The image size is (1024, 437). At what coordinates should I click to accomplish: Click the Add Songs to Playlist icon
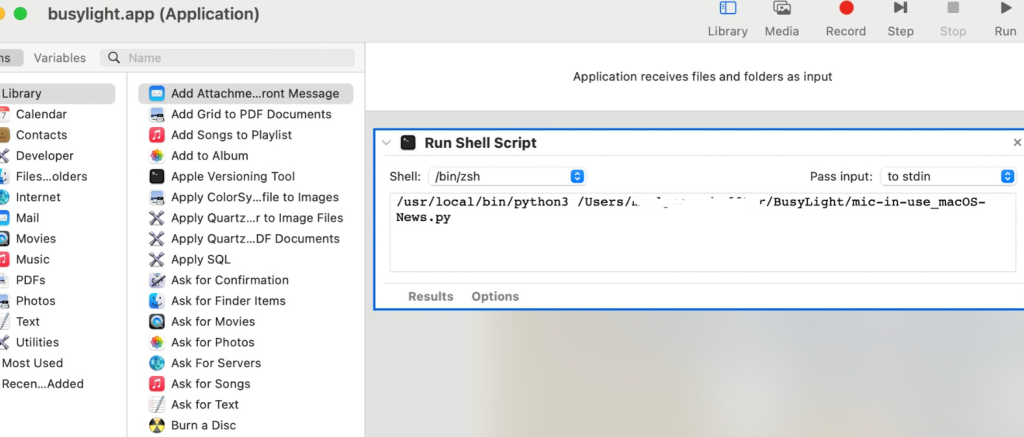coord(157,135)
